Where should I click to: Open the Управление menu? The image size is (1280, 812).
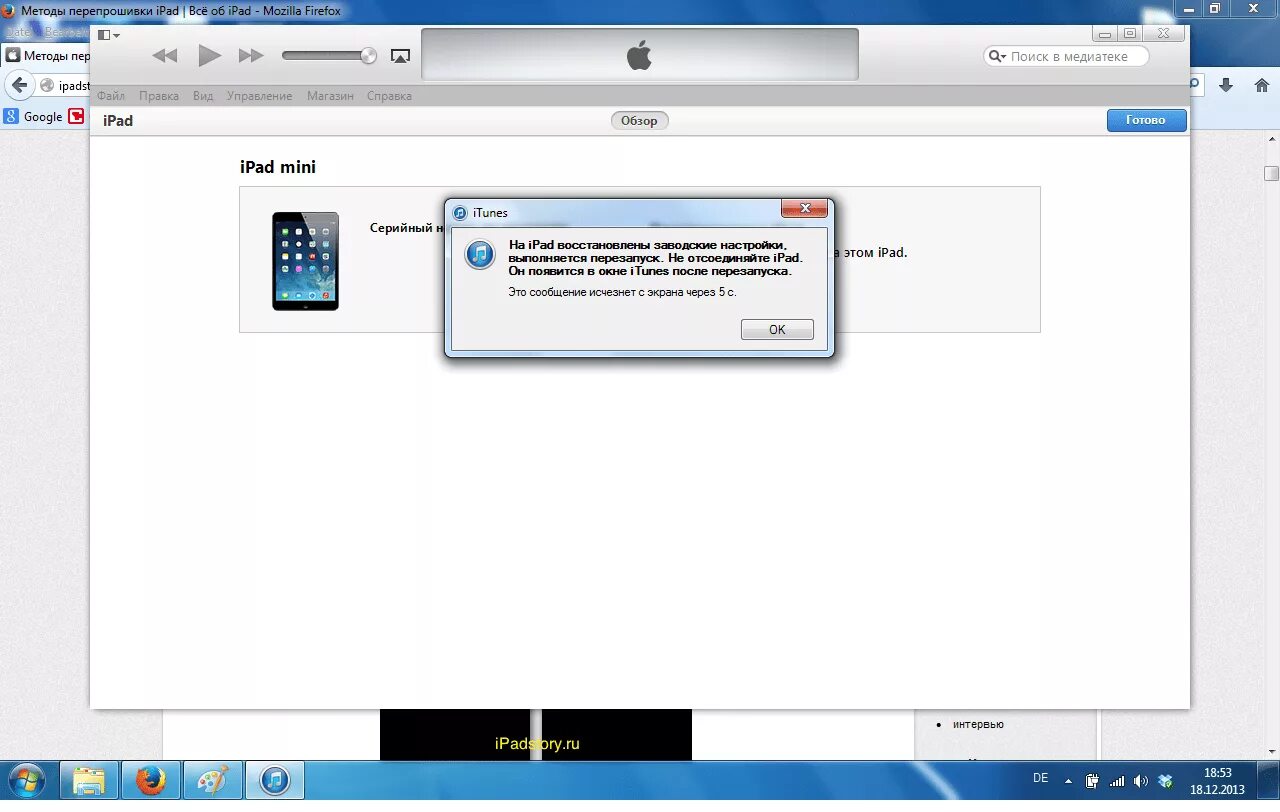pos(260,96)
